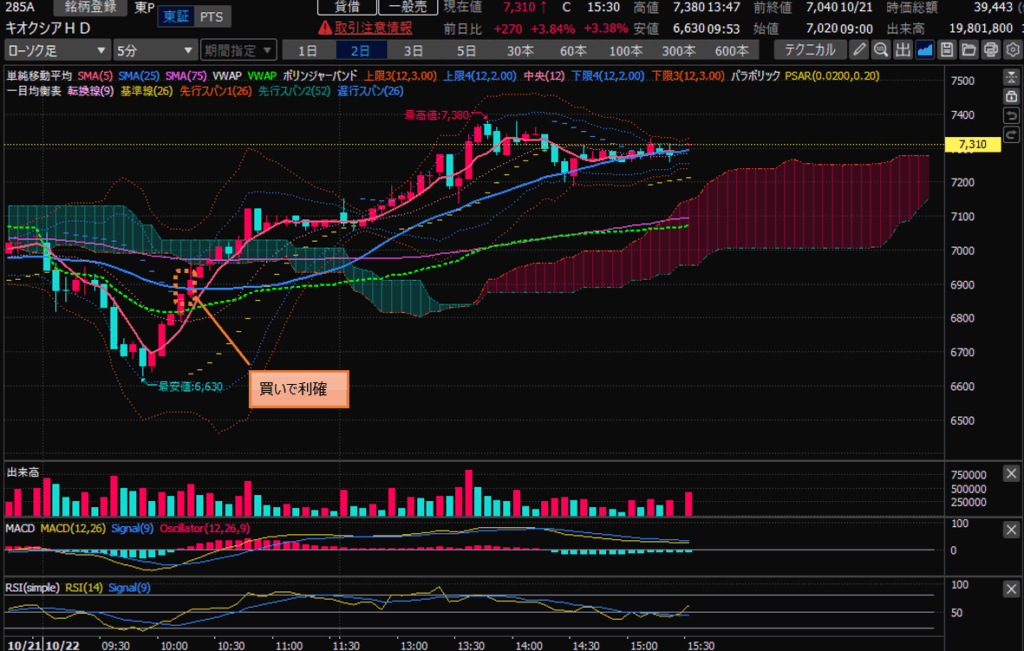This screenshot has height=651, width=1024.
Task: Click the 買いで利確 annotation box
Action: 298,390
